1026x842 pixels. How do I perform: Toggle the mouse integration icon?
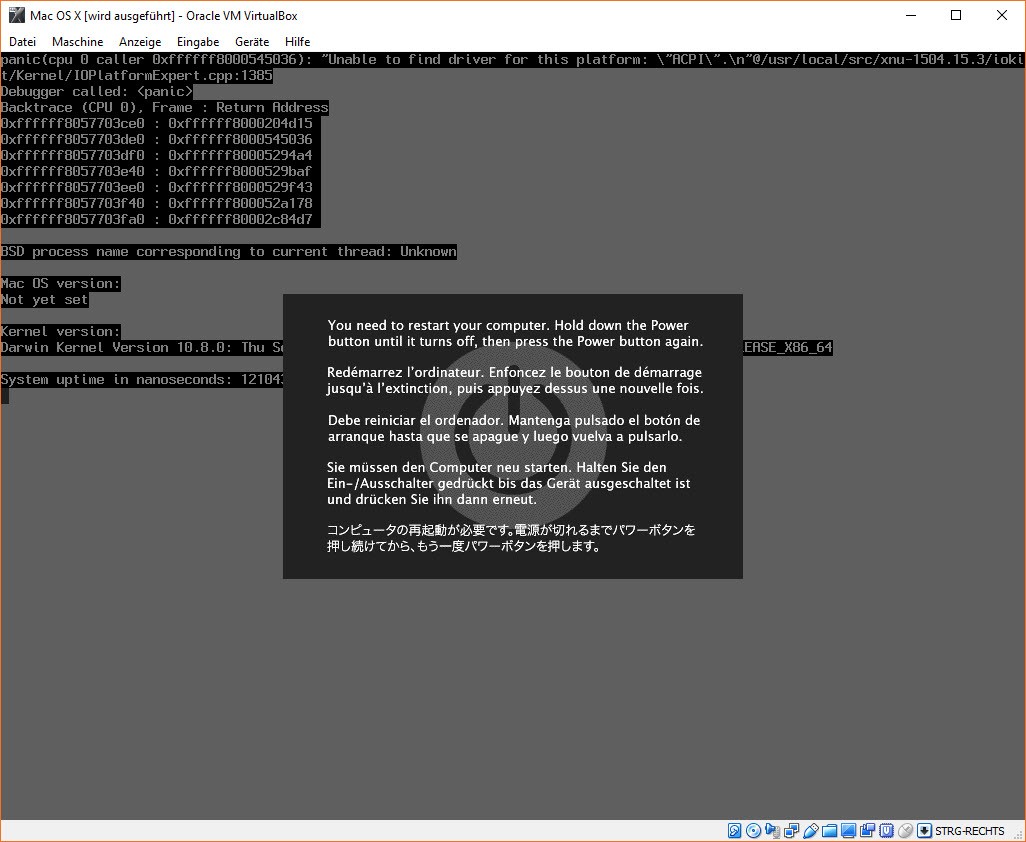[906, 831]
